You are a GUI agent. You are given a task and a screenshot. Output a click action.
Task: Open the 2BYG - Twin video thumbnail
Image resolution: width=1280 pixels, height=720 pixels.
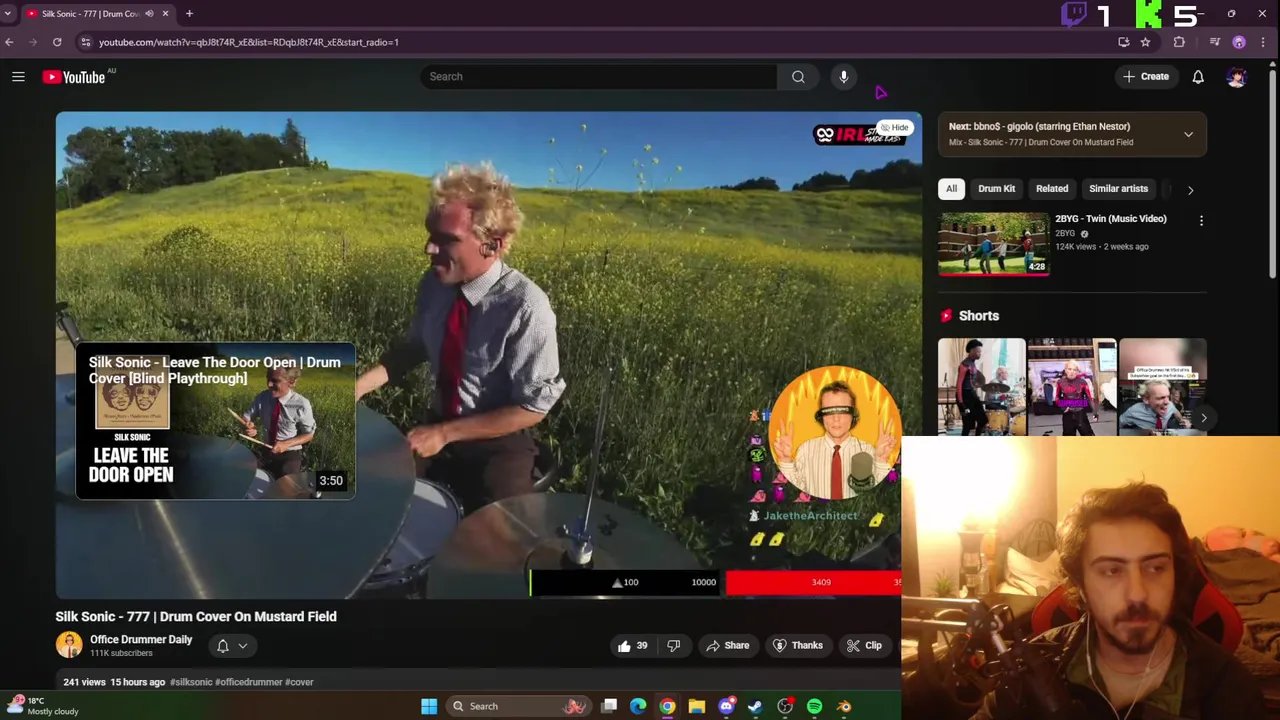point(993,243)
